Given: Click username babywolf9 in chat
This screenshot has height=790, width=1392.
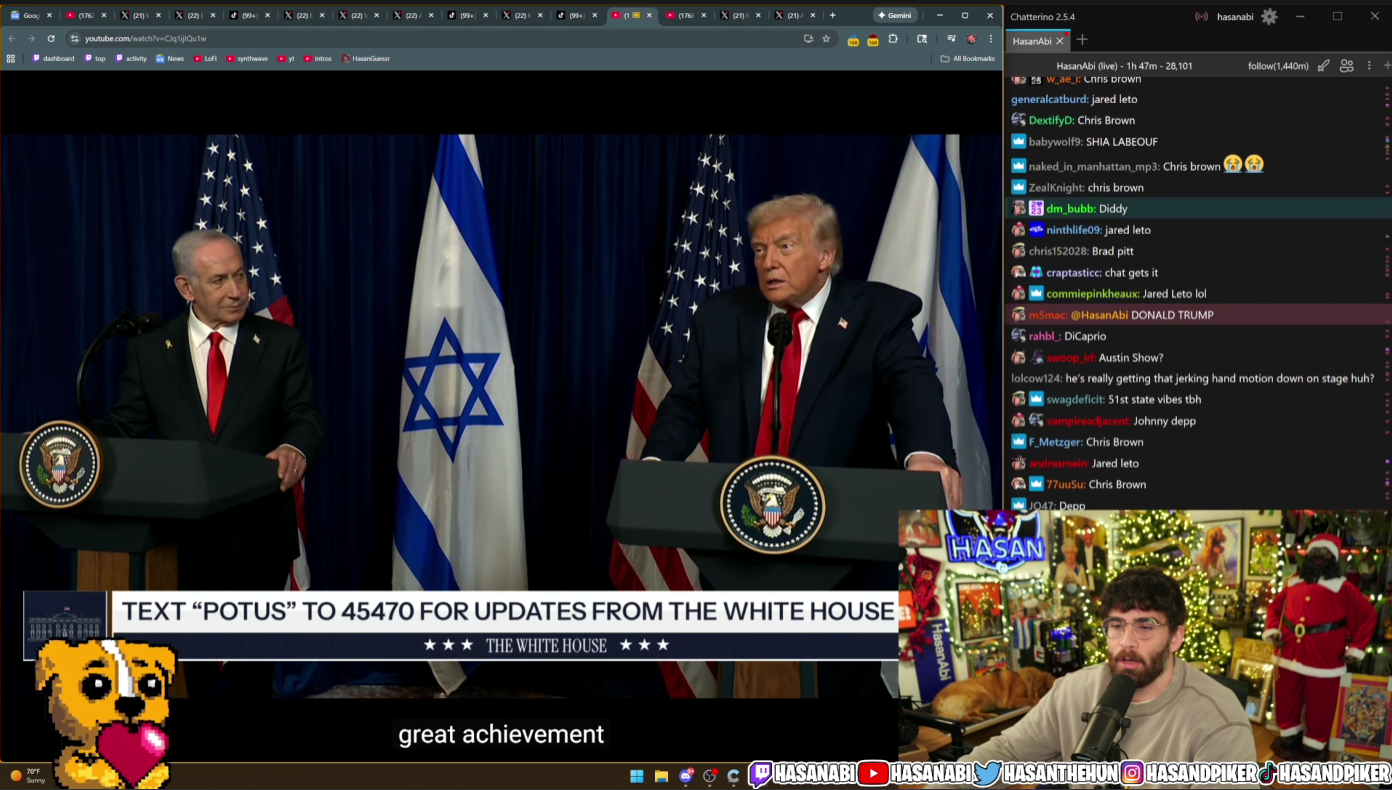Looking at the screenshot, I should [1055, 142].
